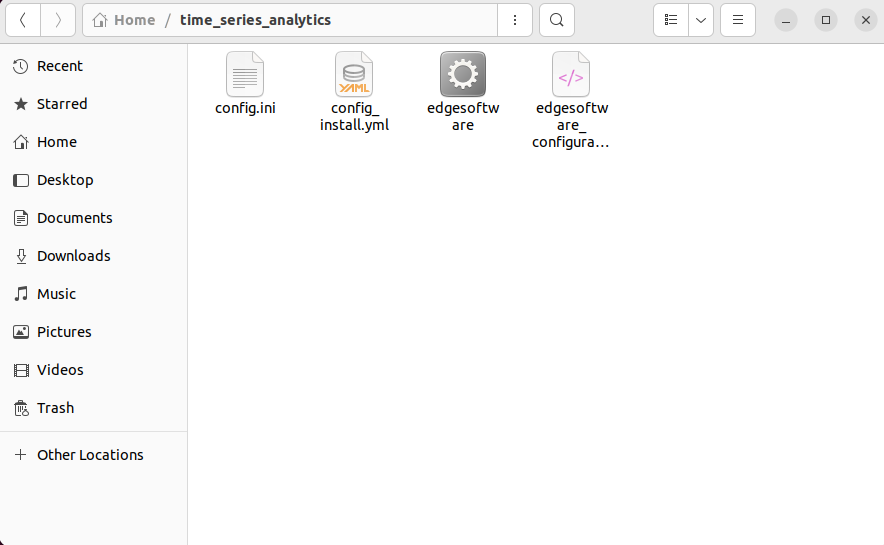Go forward with the right arrow button
Image resolution: width=884 pixels, height=545 pixels.
[x=58, y=20]
